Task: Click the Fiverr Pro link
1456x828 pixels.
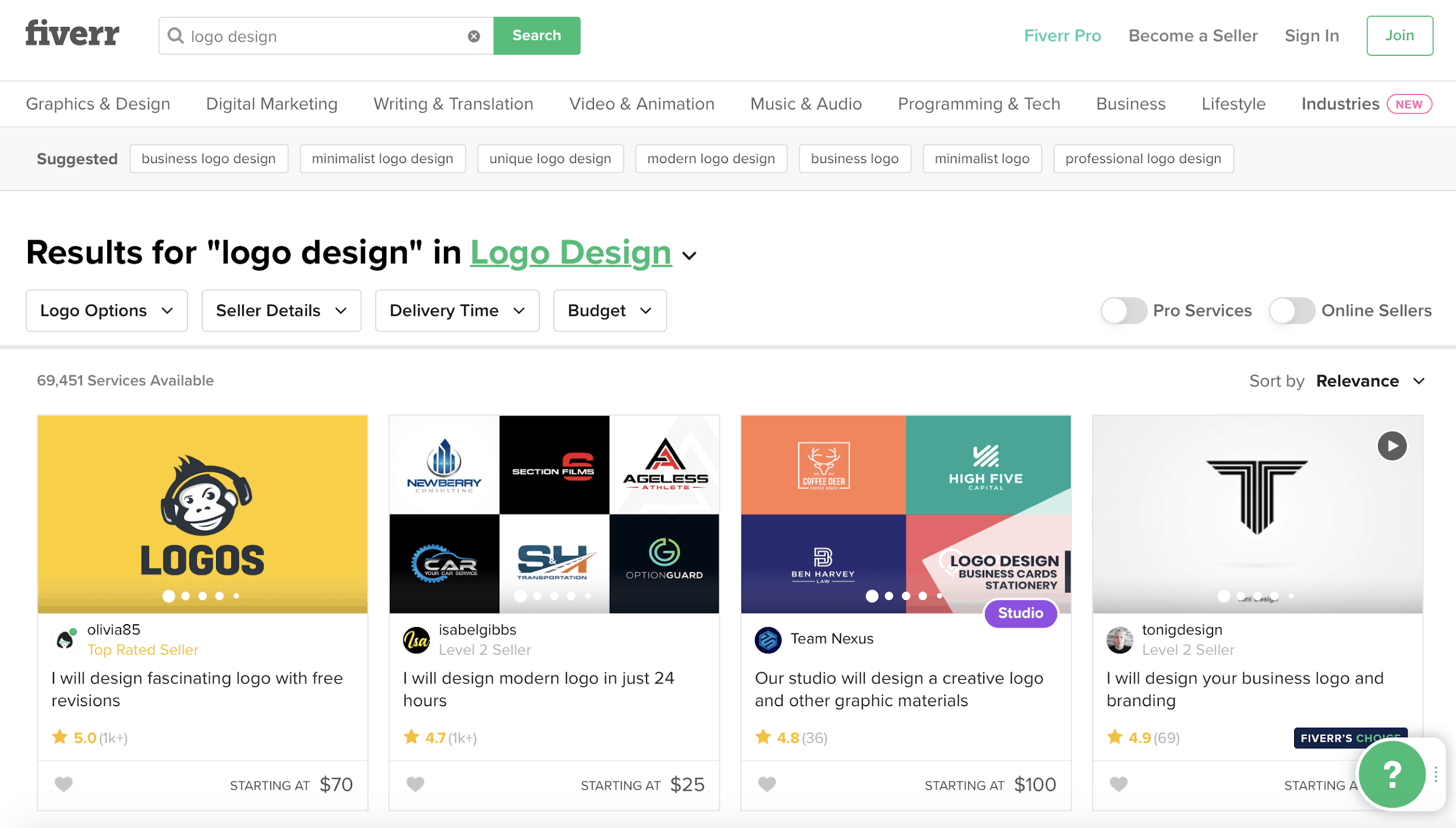Action: point(1063,35)
